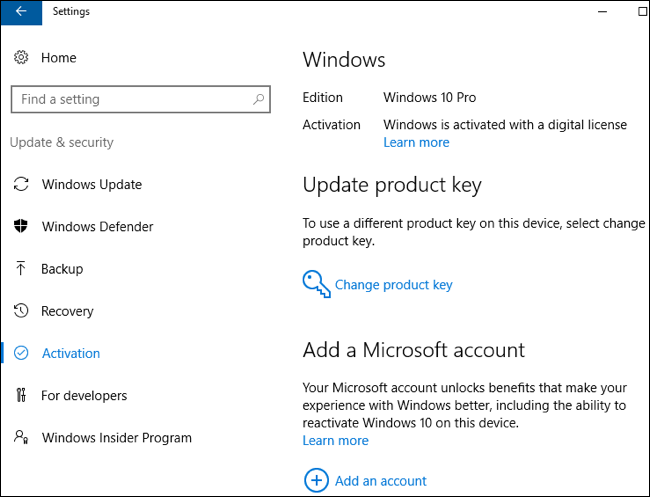Click Learn more under Microsoft account
Image resolution: width=650 pixels, height=497 pixels.
pyautogui.click(x=335, y=440)
